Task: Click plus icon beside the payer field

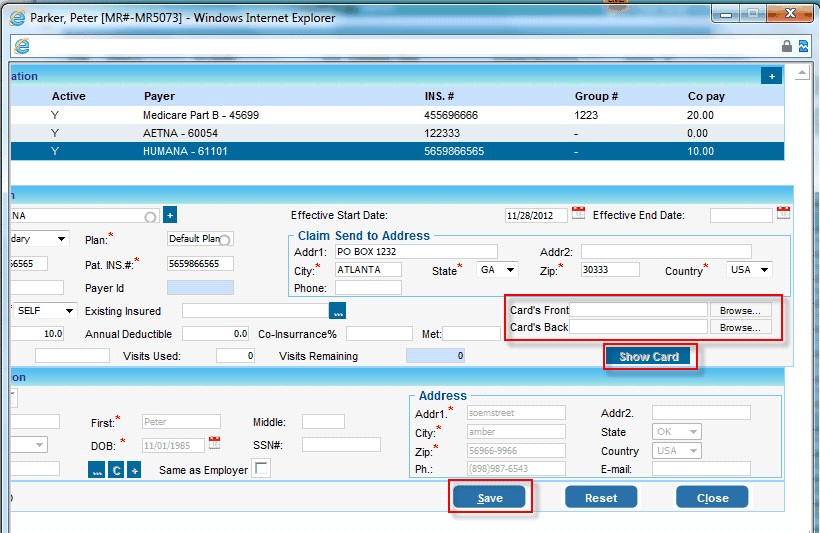Action: click(170, 215)
